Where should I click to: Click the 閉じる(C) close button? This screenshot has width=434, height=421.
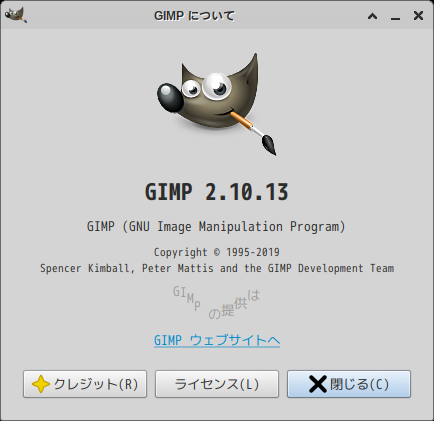click(x=349, y=384)
